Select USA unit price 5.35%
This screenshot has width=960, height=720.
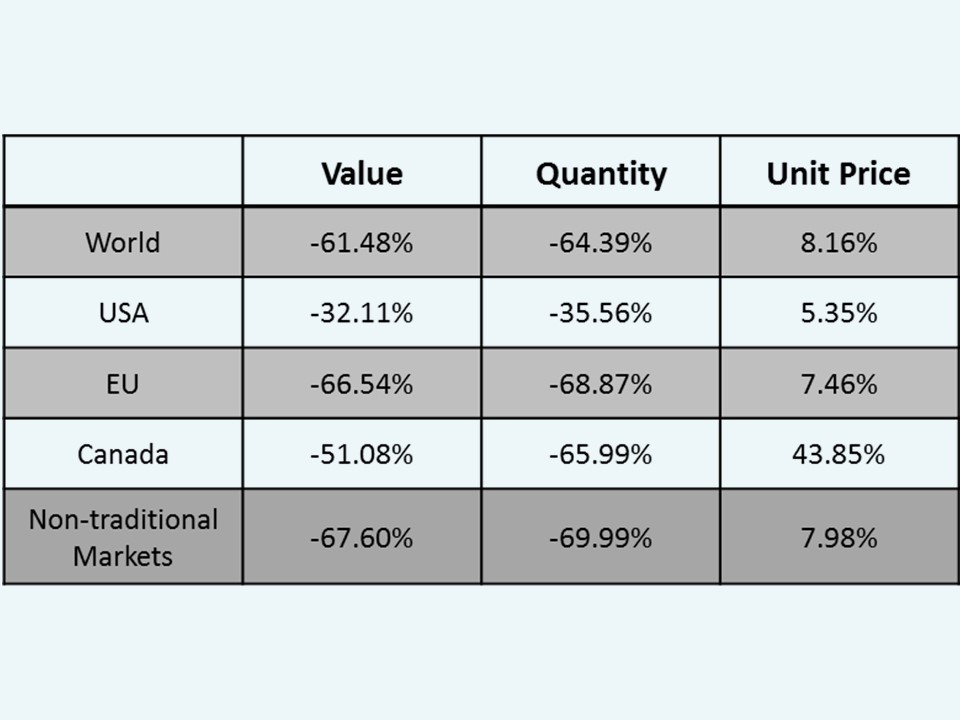(x=838, y=313)
